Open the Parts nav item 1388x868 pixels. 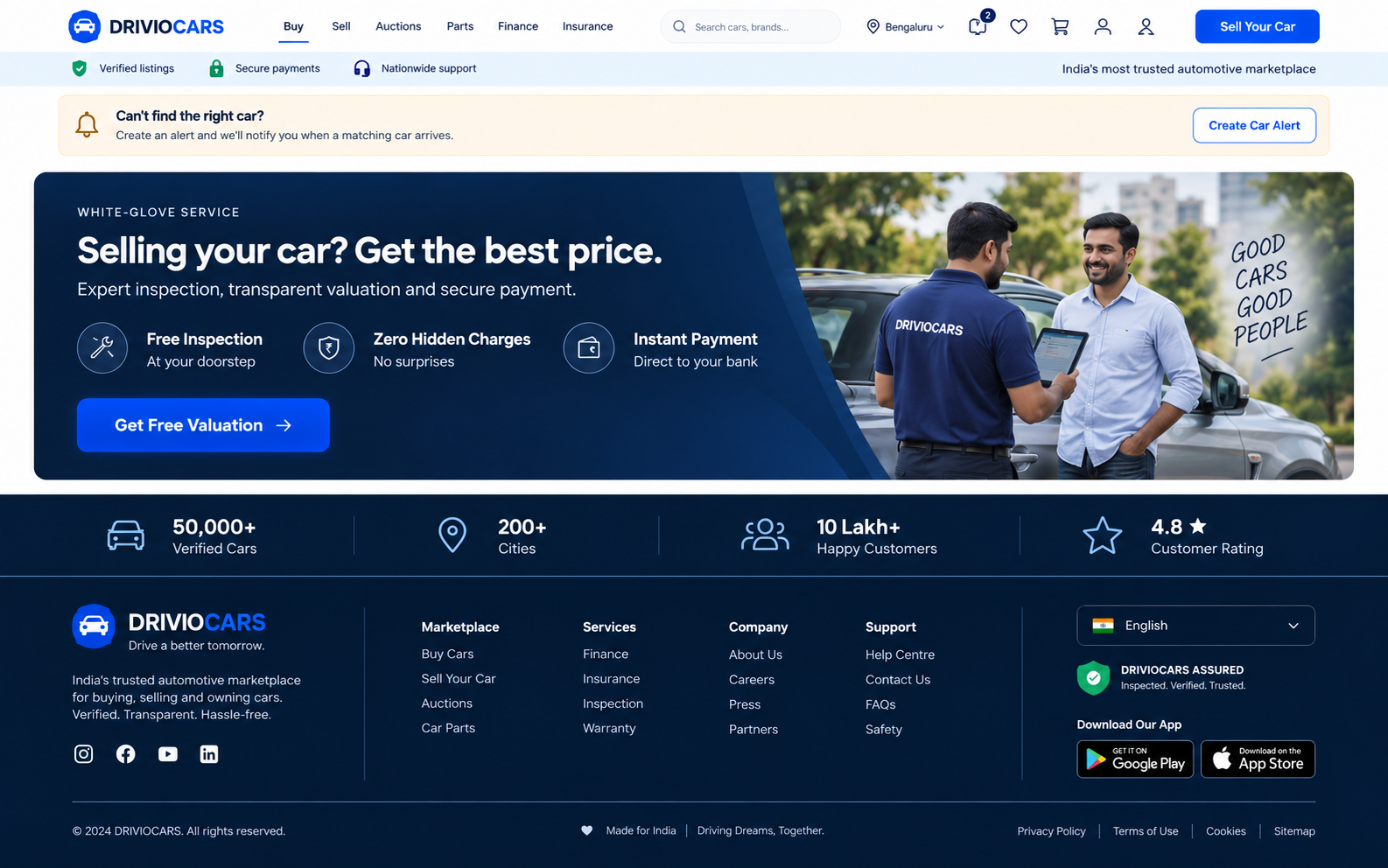[x=460, y=26]
